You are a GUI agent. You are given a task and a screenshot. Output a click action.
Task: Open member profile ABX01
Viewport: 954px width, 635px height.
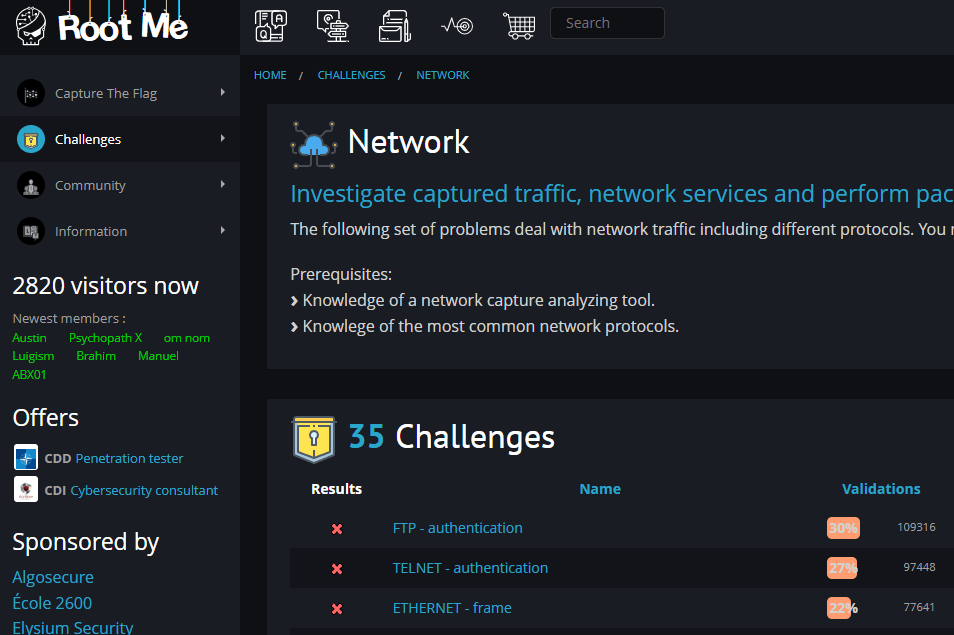(x=29, y=375)
